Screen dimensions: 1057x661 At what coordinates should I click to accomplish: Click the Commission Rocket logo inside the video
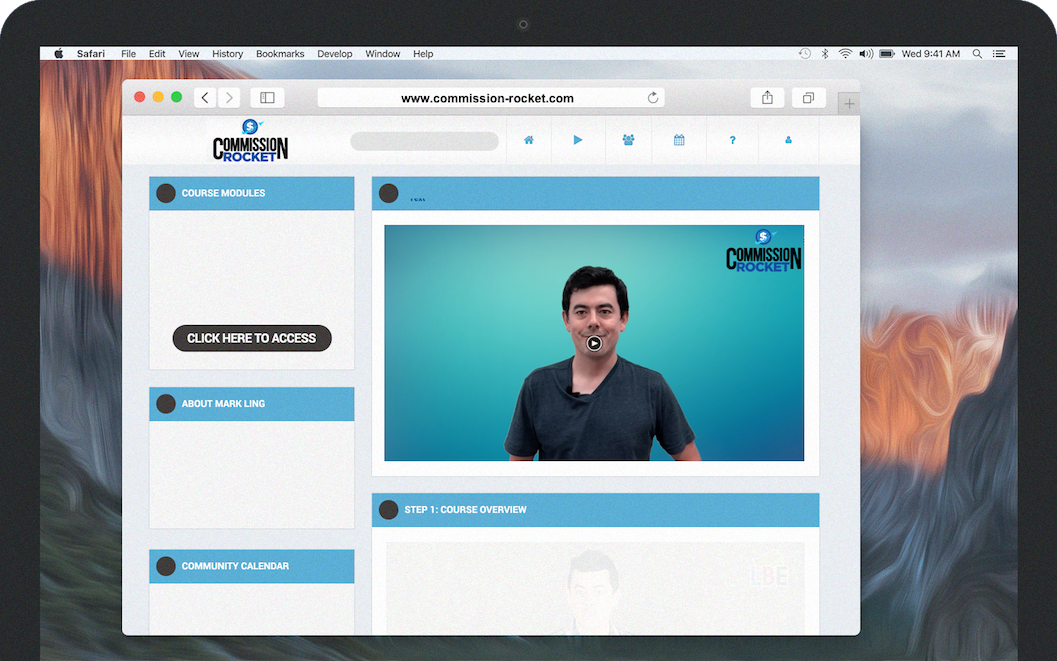click(x=763, y=251)
